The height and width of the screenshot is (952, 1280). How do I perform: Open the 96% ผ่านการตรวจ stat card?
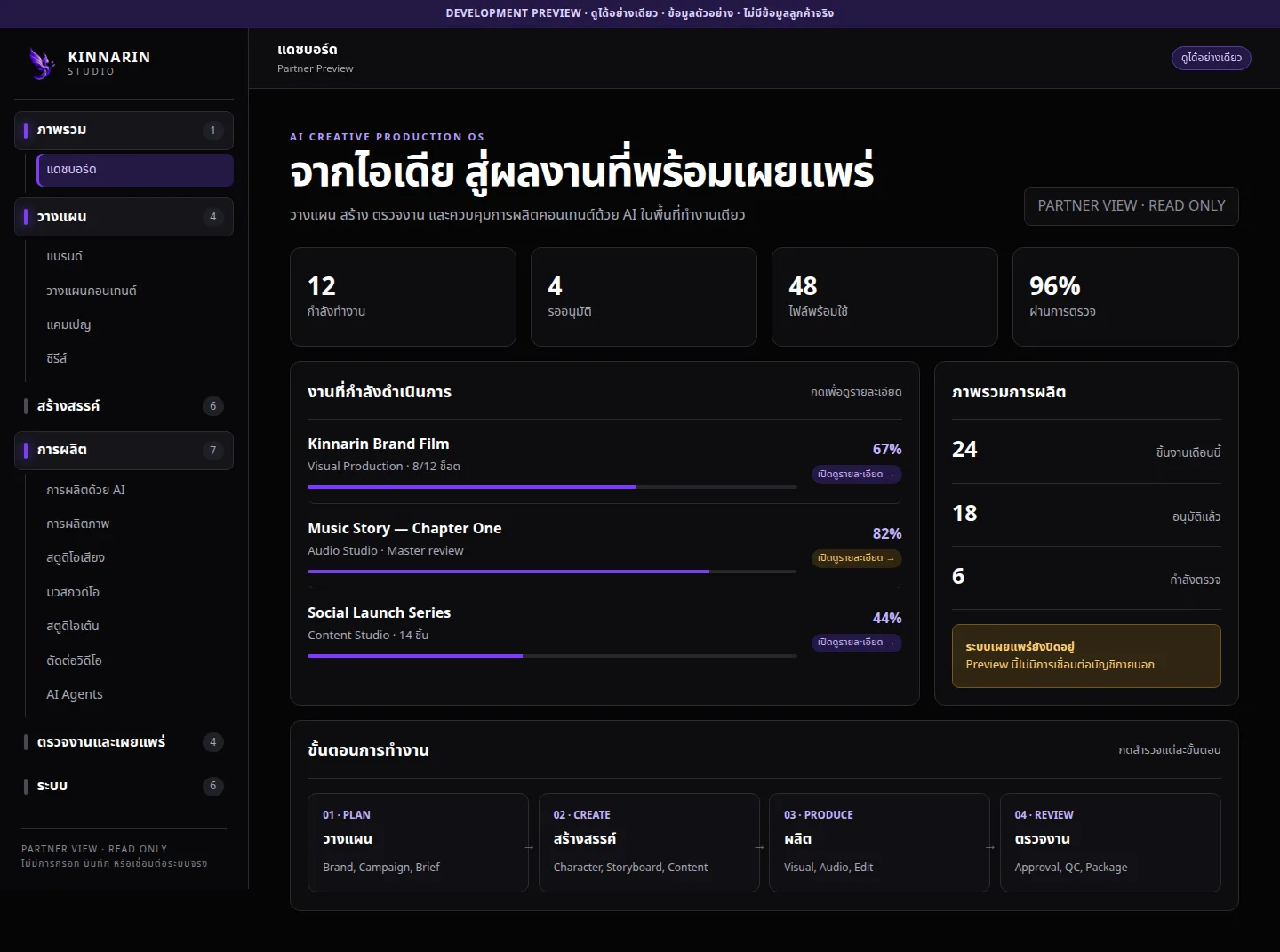pyautogui.click(x=1125, y=297)
